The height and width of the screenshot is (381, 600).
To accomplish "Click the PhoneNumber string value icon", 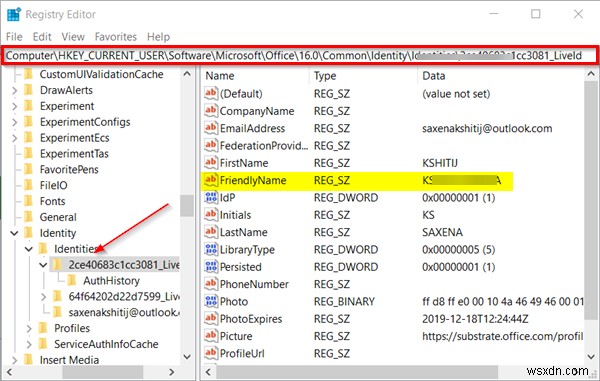I will [x=211, y=283].
